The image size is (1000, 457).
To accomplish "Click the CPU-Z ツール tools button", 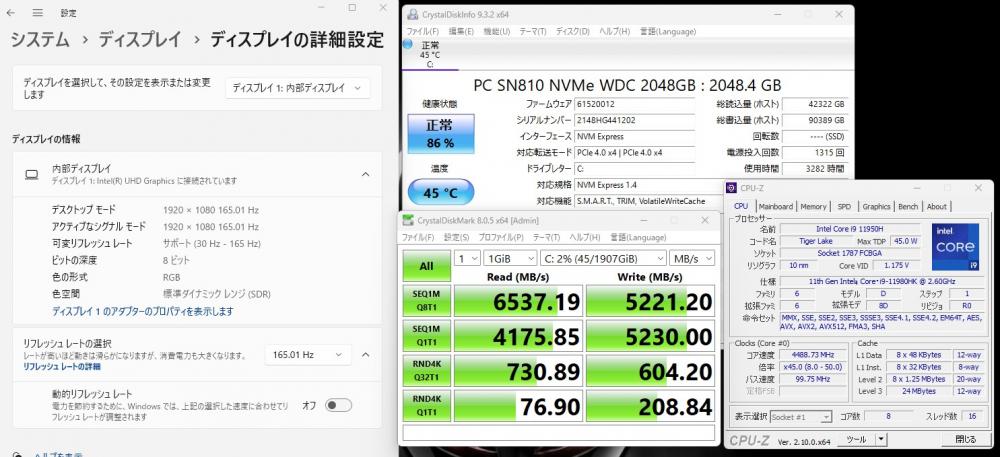I will 856,439.
